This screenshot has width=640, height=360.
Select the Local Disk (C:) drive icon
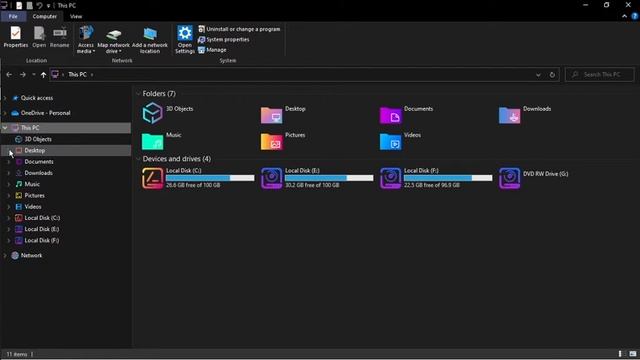coord(152,178)
